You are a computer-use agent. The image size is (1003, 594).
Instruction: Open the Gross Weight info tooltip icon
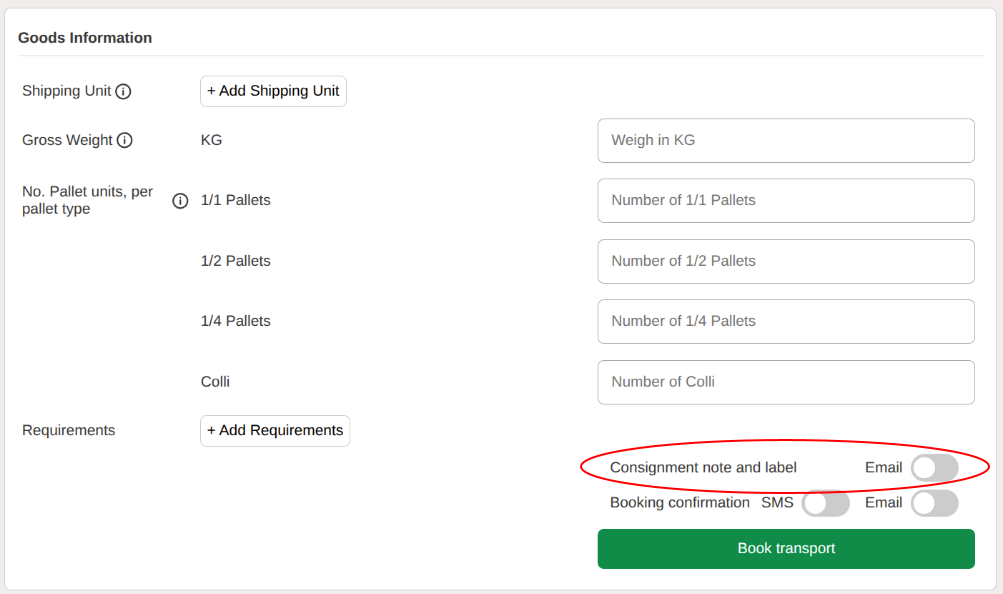124,140
